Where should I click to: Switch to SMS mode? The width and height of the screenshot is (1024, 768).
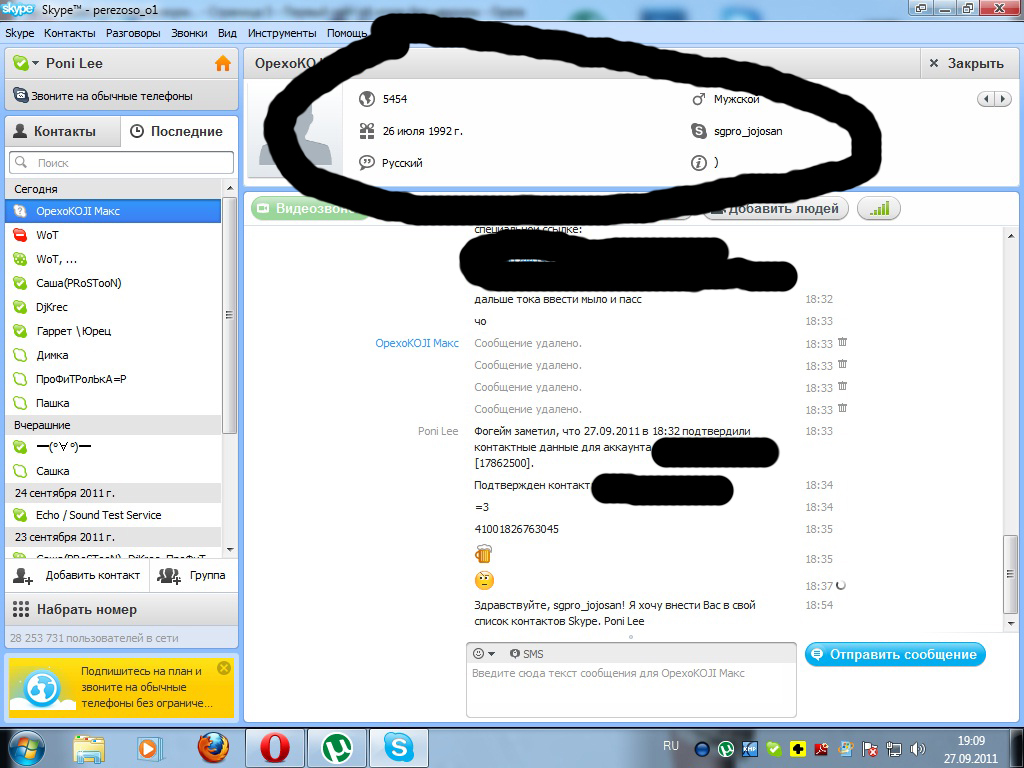tap(526, 654)
